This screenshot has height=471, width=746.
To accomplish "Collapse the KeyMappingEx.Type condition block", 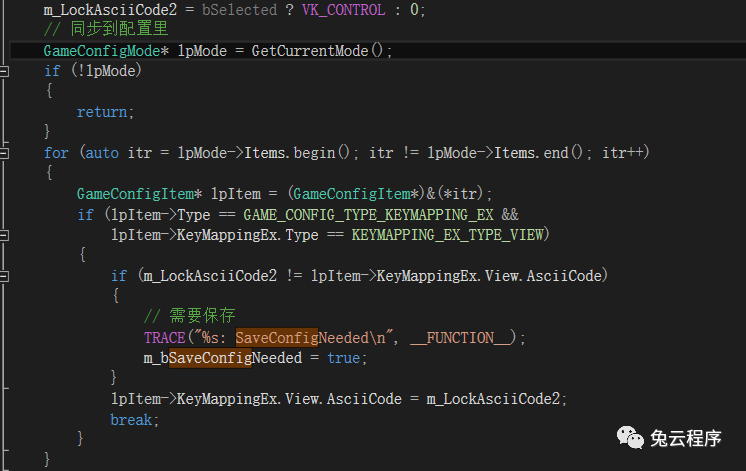I will (4, 235).
